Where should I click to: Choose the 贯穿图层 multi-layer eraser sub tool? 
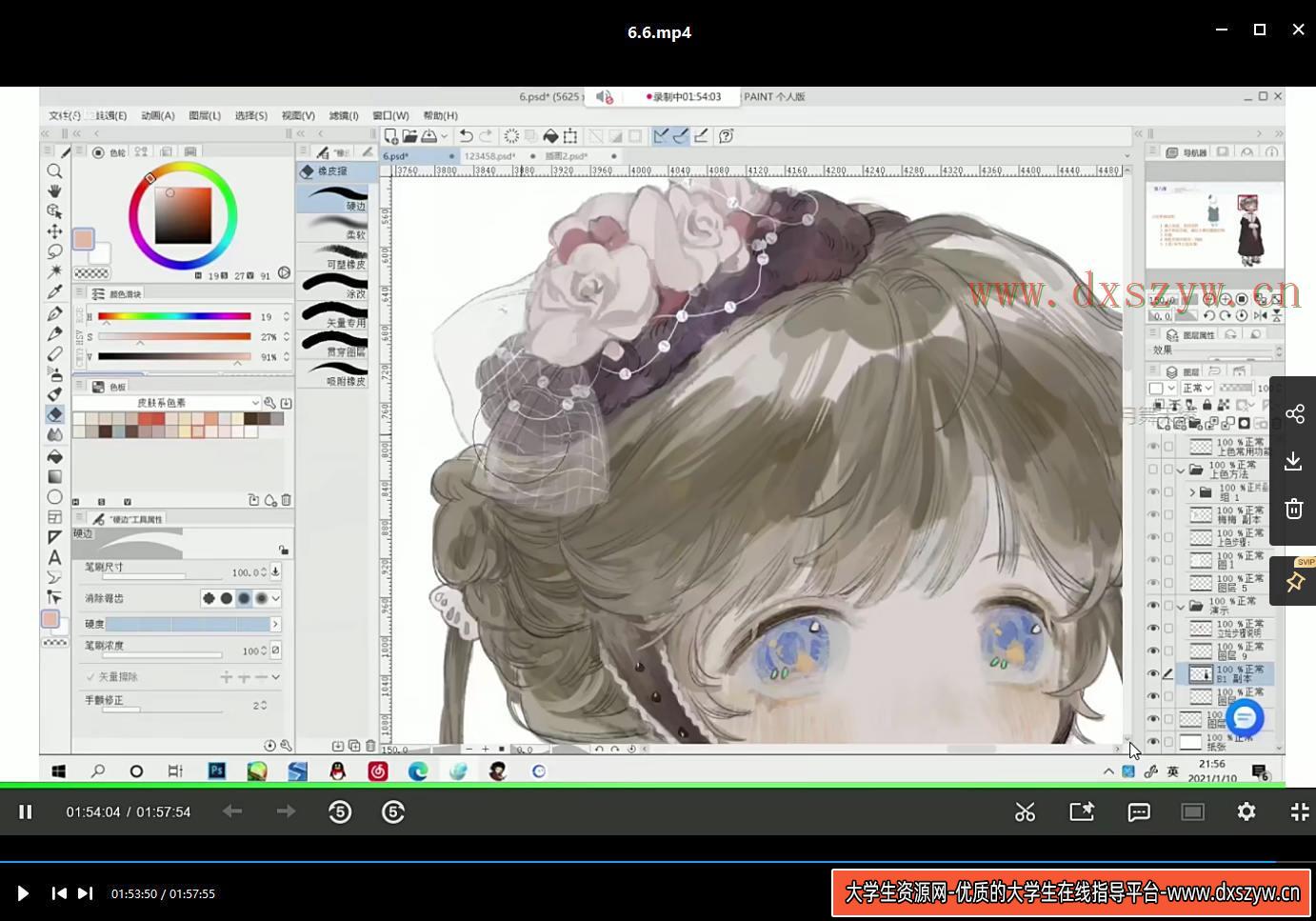point(332,344)
